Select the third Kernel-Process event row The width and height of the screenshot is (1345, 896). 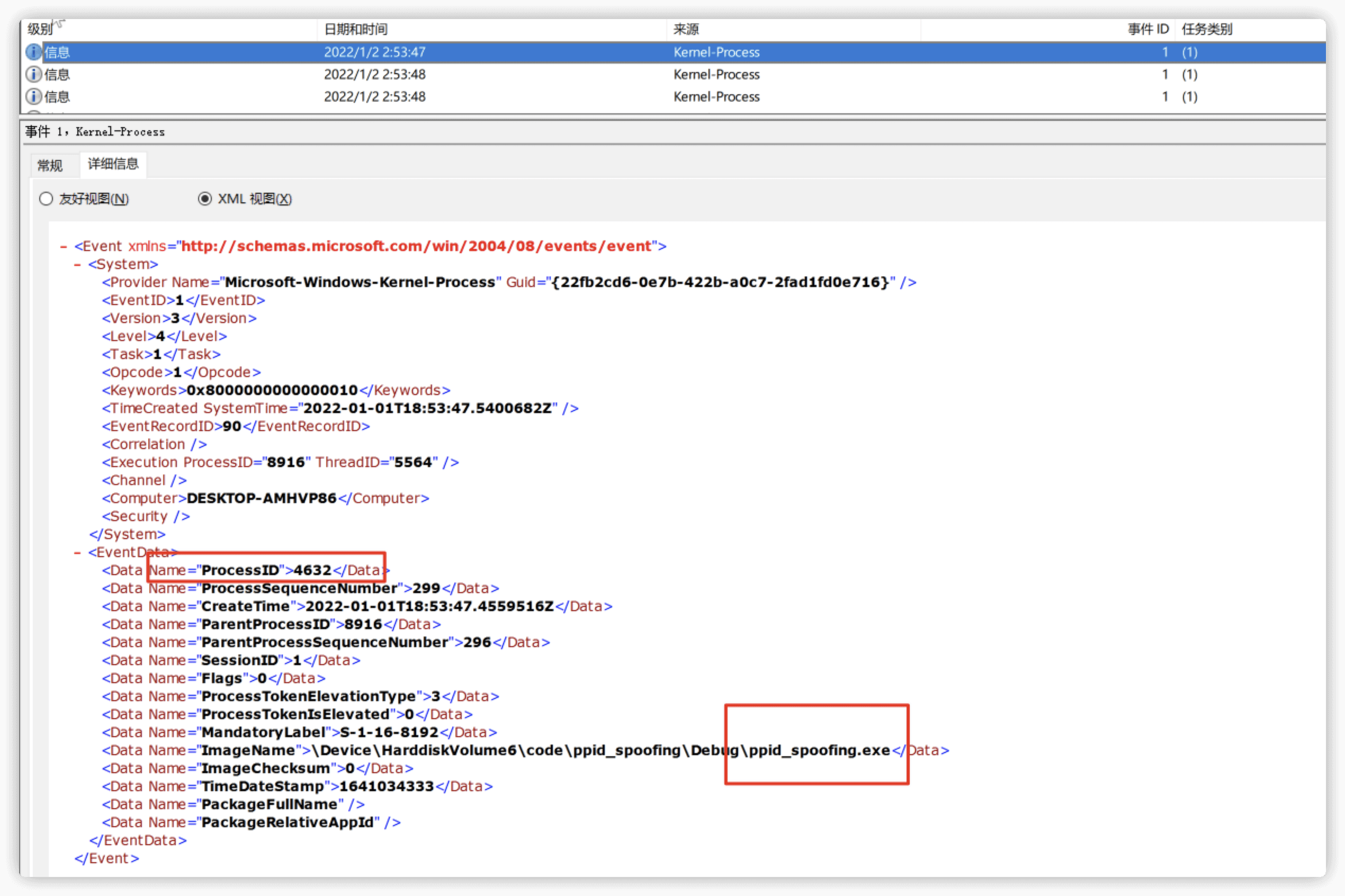pos(716,96)
